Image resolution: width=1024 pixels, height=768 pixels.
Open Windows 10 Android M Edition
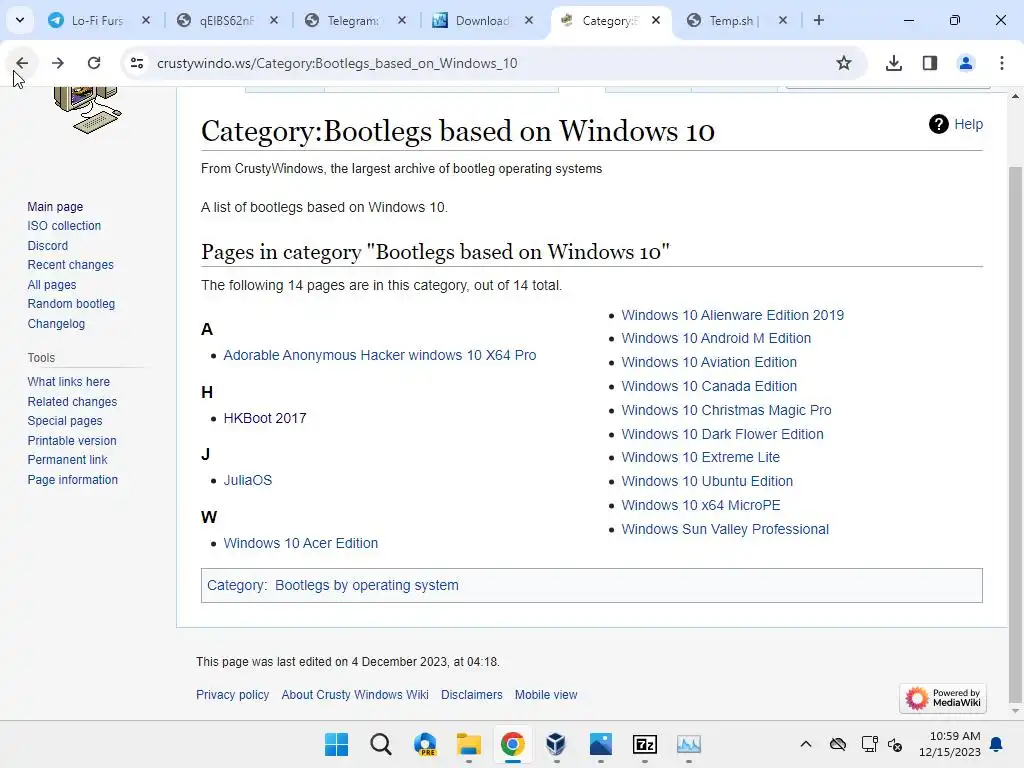point(716,338)
